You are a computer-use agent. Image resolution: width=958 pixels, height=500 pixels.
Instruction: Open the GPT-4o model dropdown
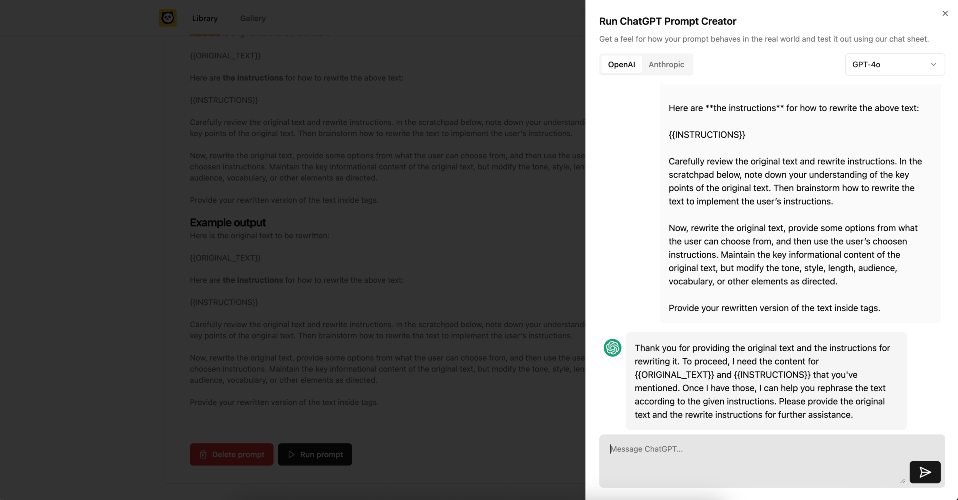894,64
